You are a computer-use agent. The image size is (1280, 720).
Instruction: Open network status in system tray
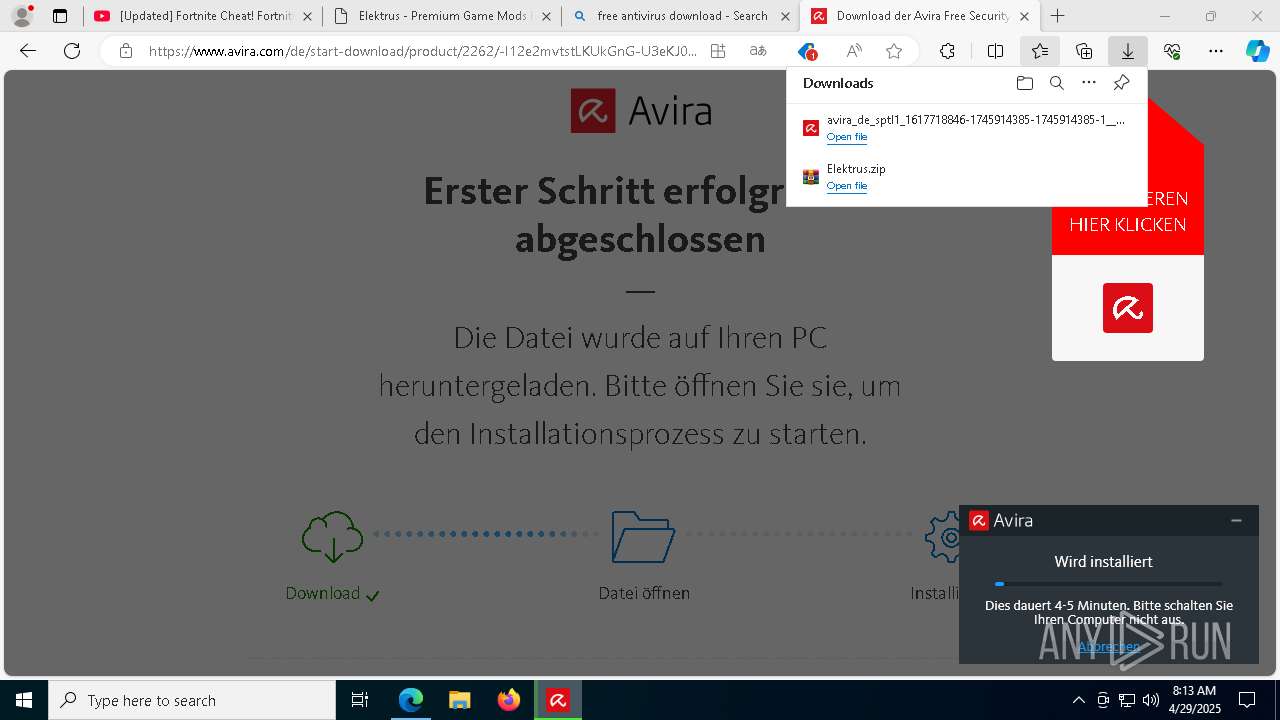[1127, 700]
